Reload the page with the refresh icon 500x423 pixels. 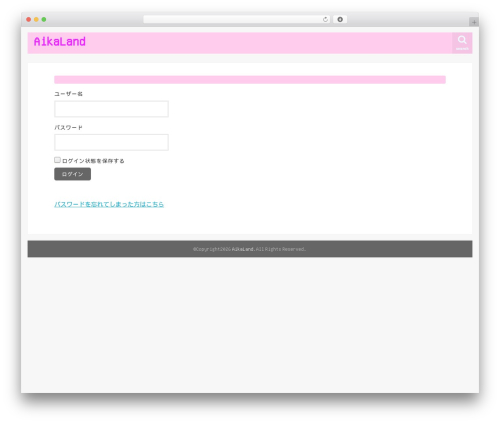tap(325, 19)
